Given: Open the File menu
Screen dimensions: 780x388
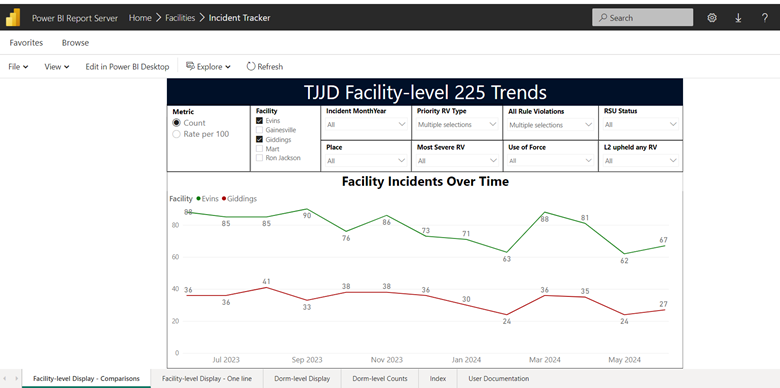Looking at the screenshot, I should (x=18, y=66).
